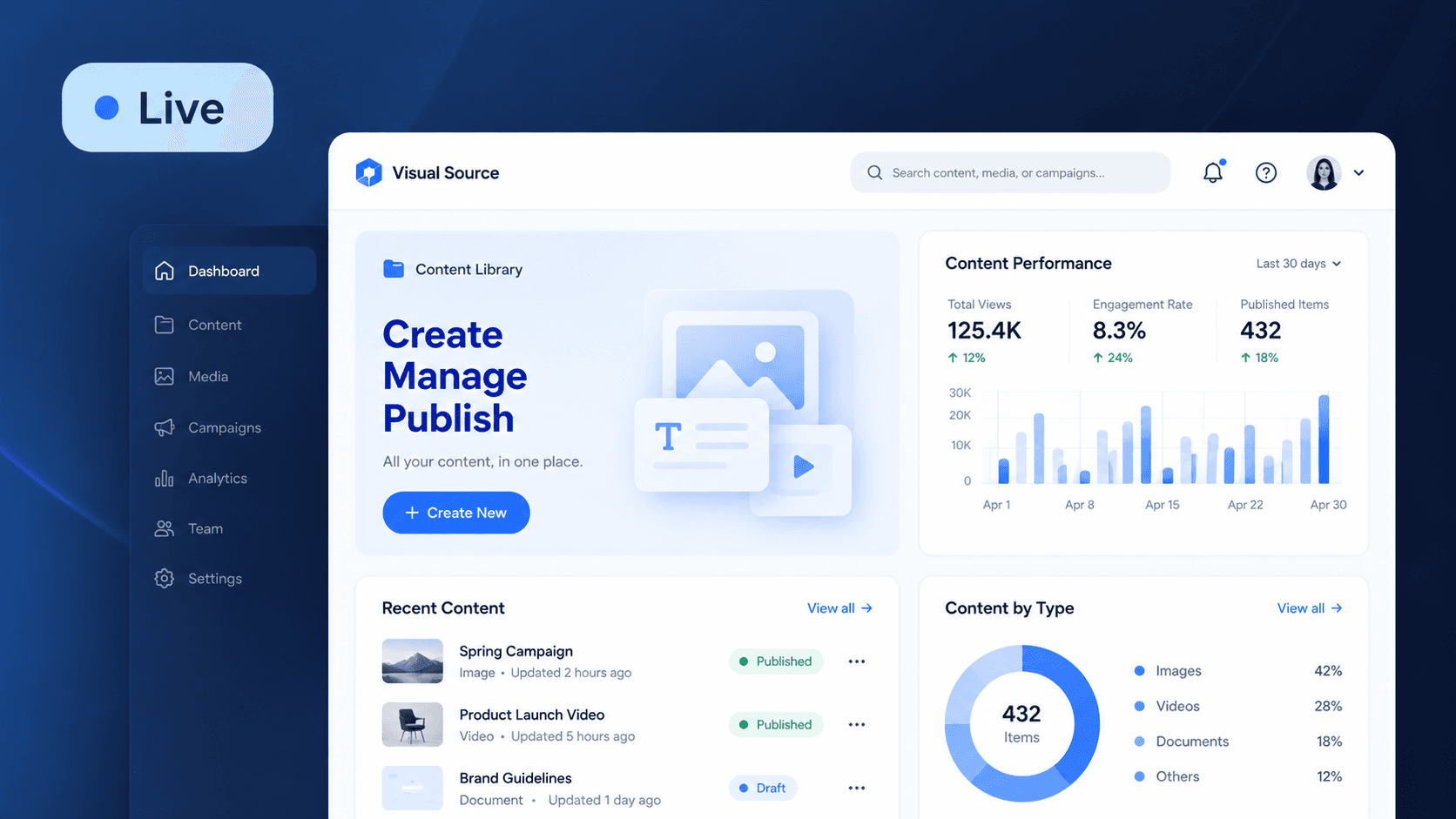This screenshot has width=1456, height=819.
Task: Click the Dashboard home icon
Action: tap(165, 271)
